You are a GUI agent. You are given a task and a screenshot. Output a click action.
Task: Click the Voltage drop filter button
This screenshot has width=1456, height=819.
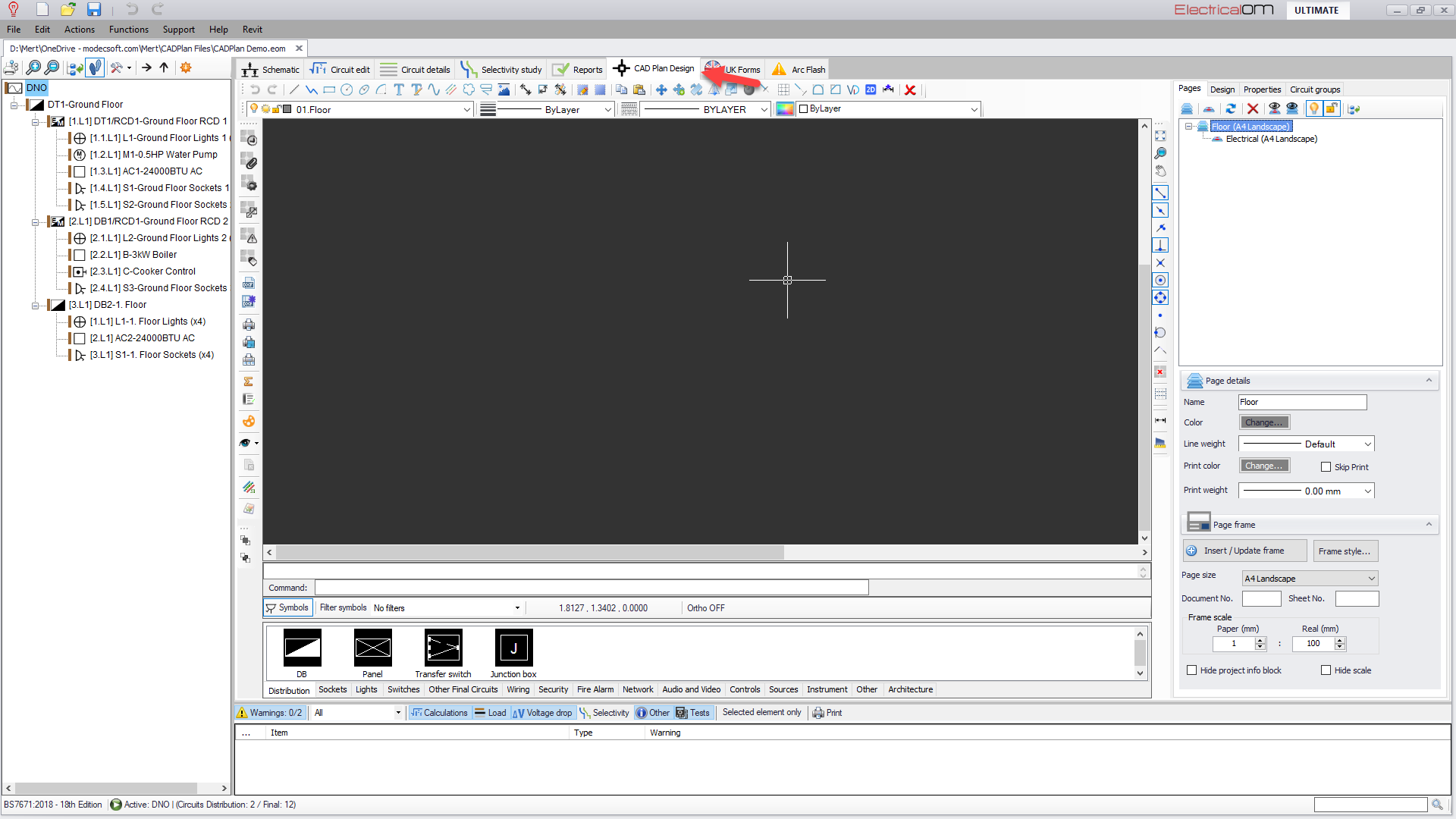coord(542,713)
